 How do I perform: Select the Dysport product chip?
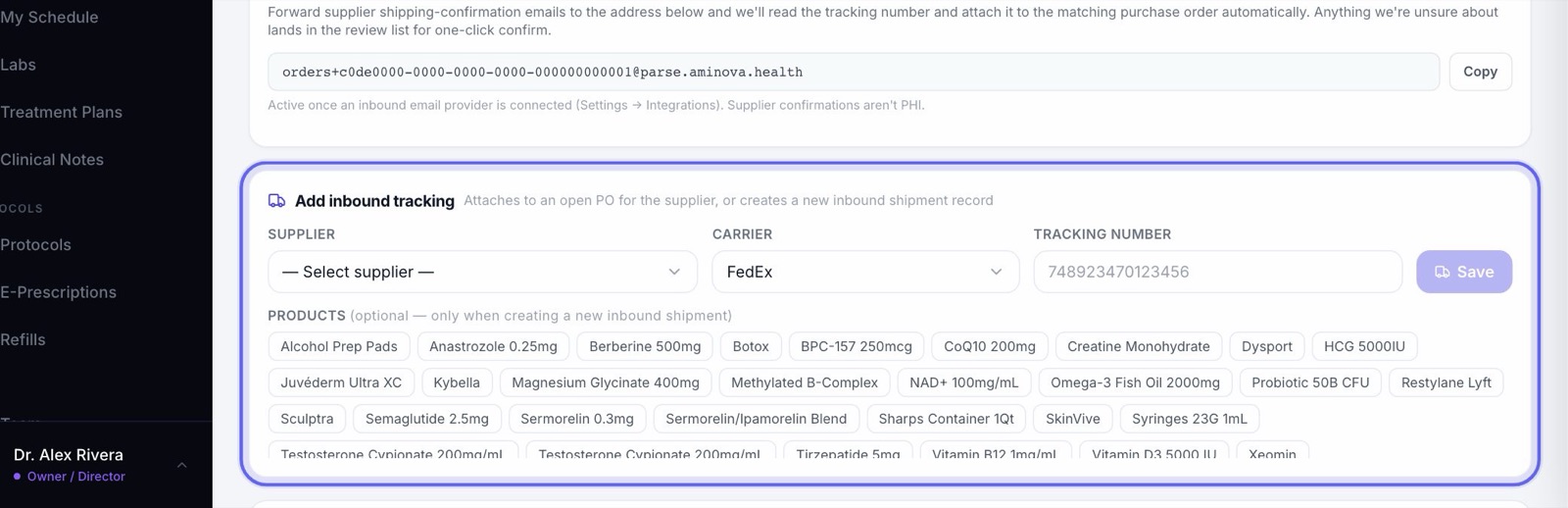[x=1267, y=346]
